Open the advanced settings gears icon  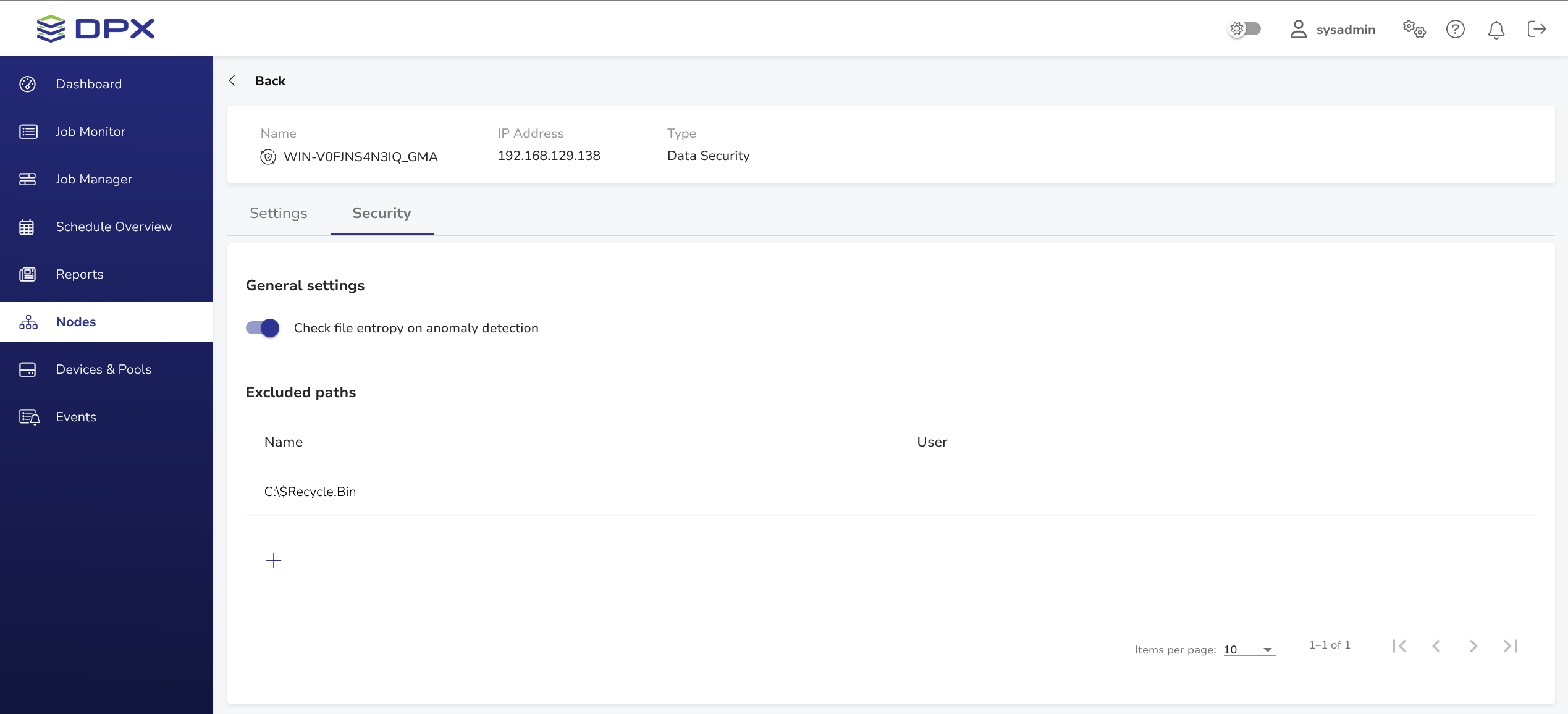[1414, 29]
